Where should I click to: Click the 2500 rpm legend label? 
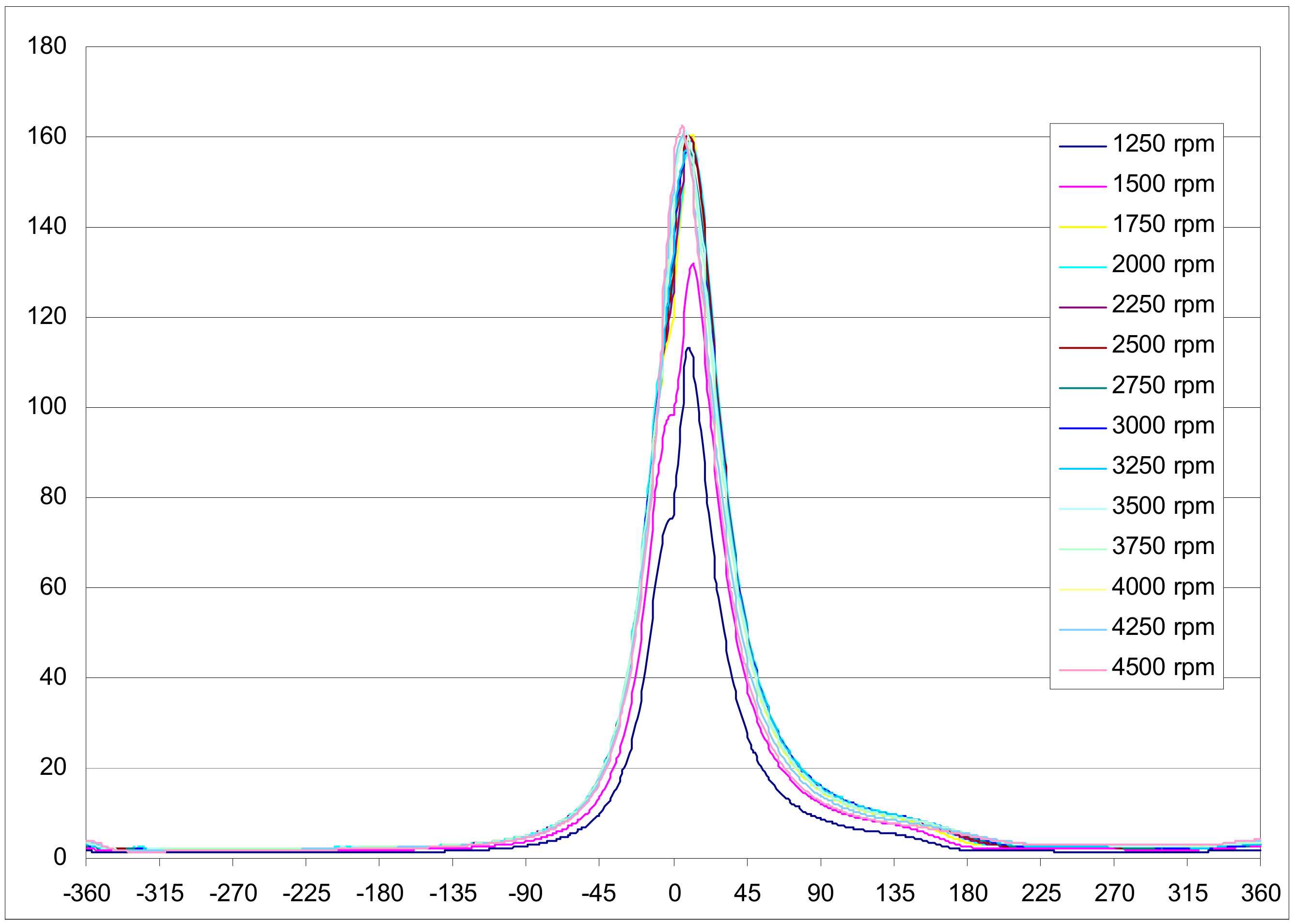click(1162, 345)
